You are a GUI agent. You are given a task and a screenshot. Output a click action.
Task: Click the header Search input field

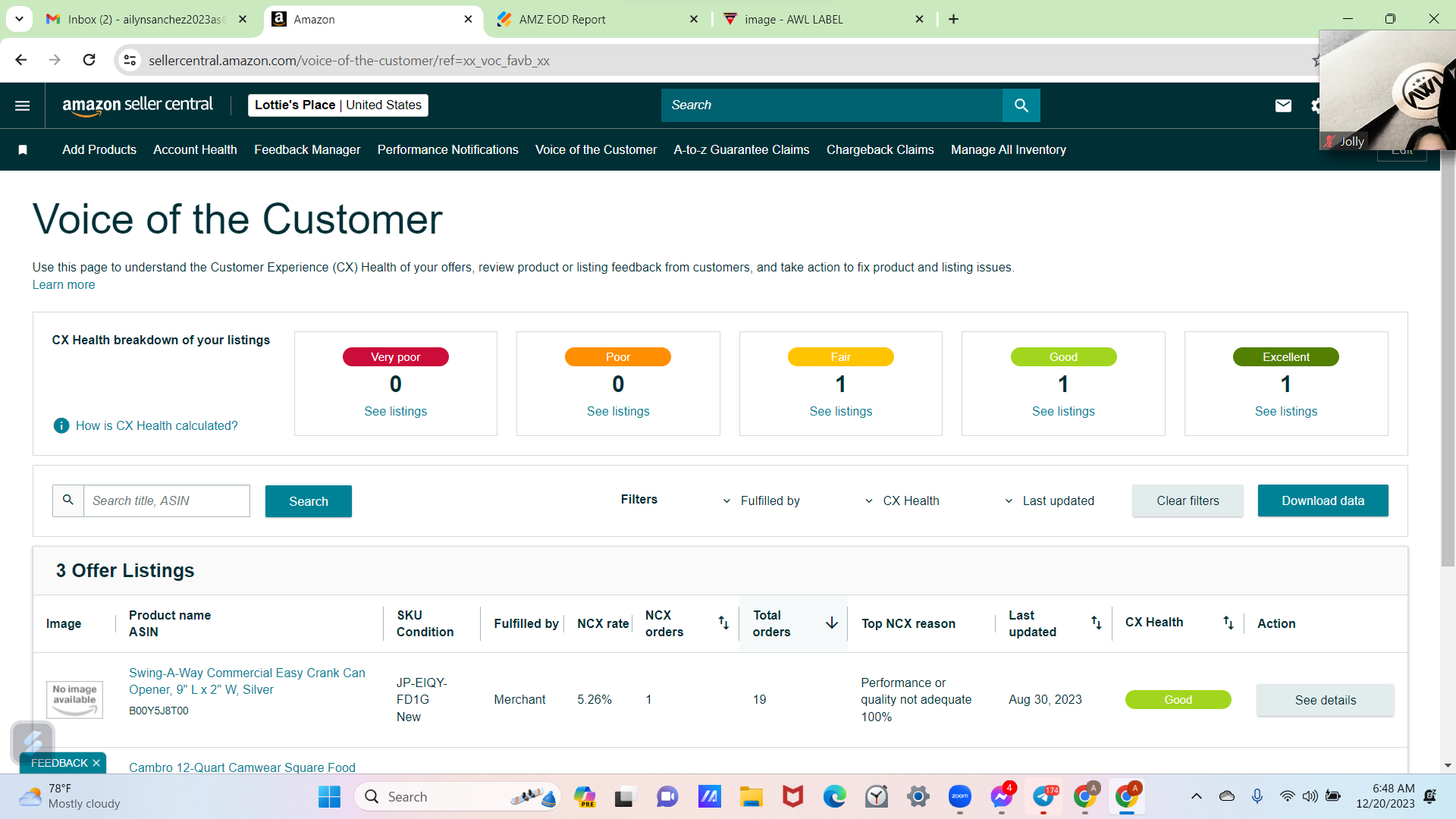point(832,105)
